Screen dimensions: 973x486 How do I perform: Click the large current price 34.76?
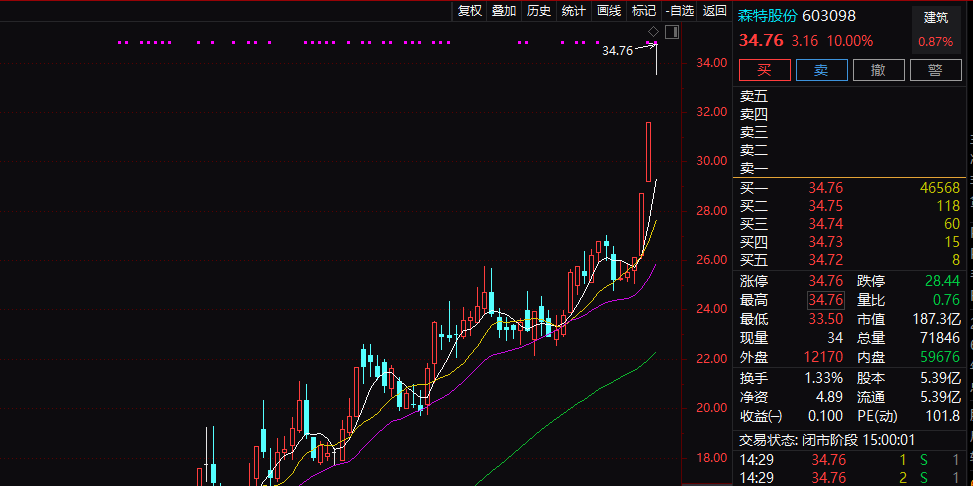coord(761,41)
